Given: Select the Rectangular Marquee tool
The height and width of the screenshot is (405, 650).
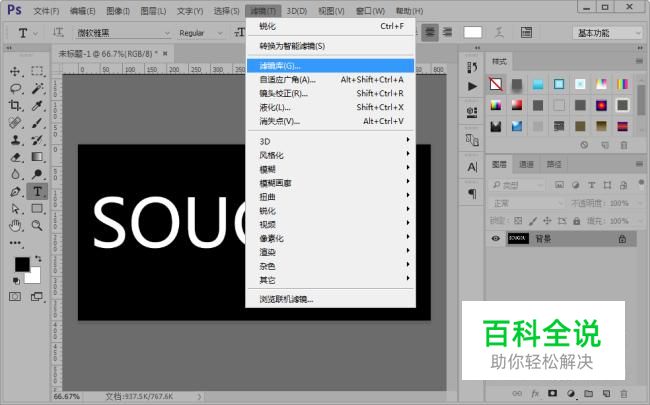Looking at the screenshot, I should pyautogui.click(x=37, y=71).
